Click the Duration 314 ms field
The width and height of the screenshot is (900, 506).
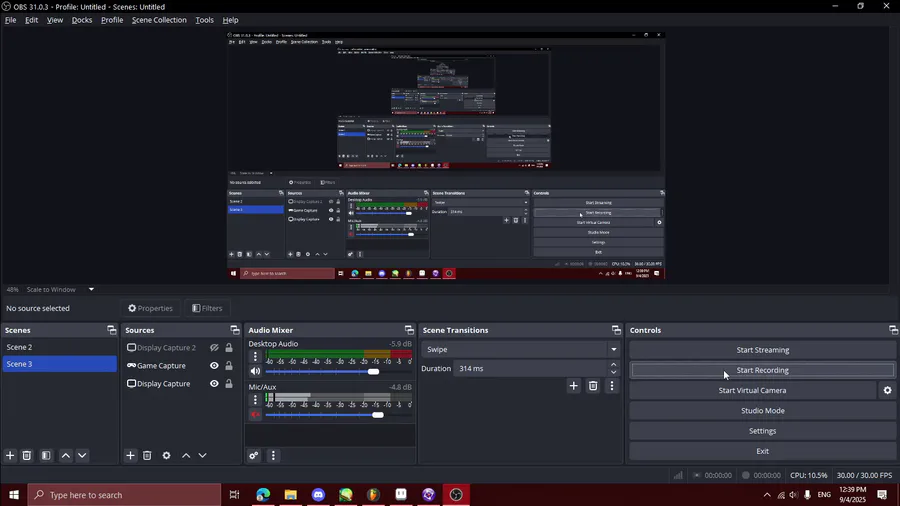[531, 368]
